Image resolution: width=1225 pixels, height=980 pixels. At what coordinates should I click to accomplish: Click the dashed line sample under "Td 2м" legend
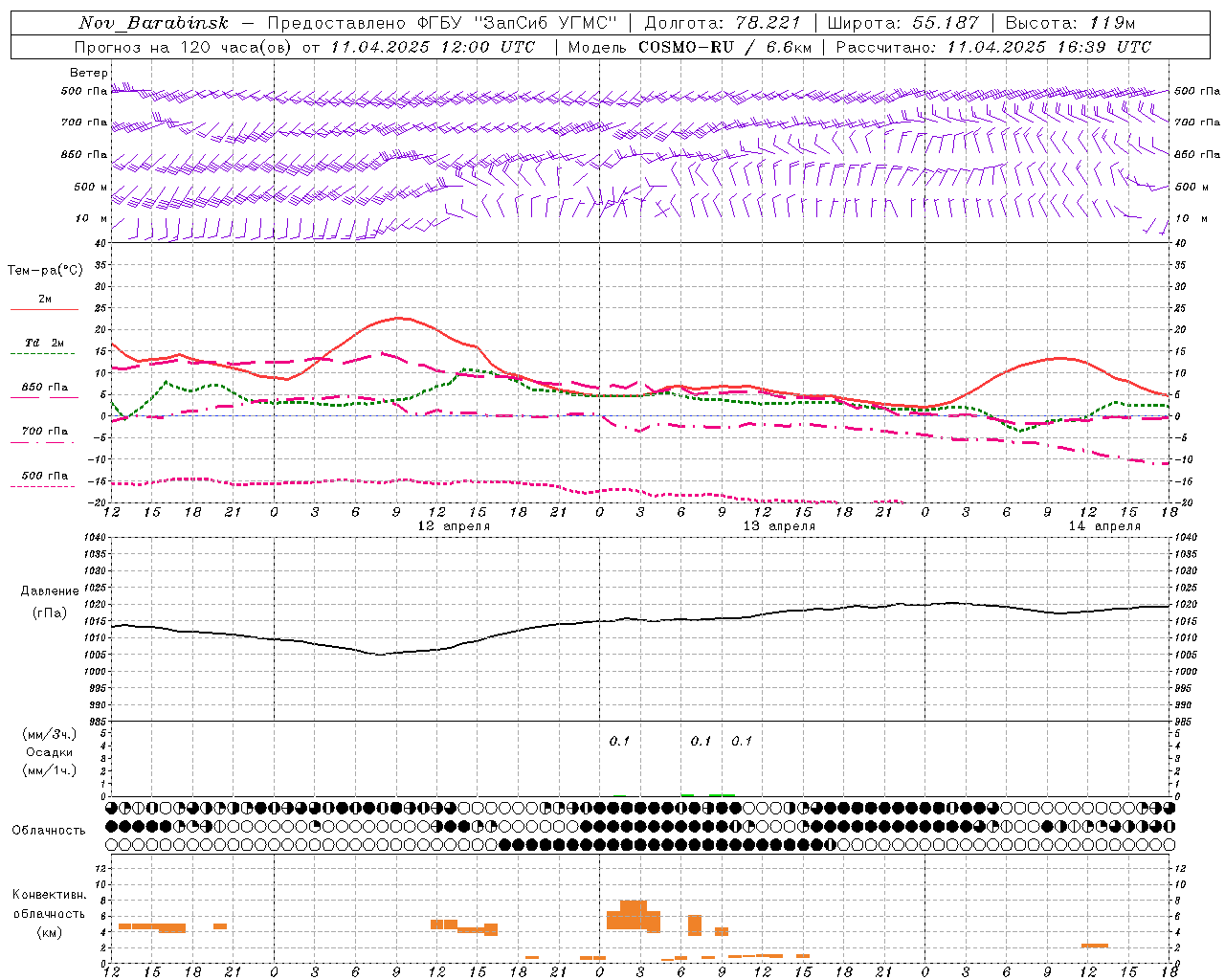coord(44,354)
